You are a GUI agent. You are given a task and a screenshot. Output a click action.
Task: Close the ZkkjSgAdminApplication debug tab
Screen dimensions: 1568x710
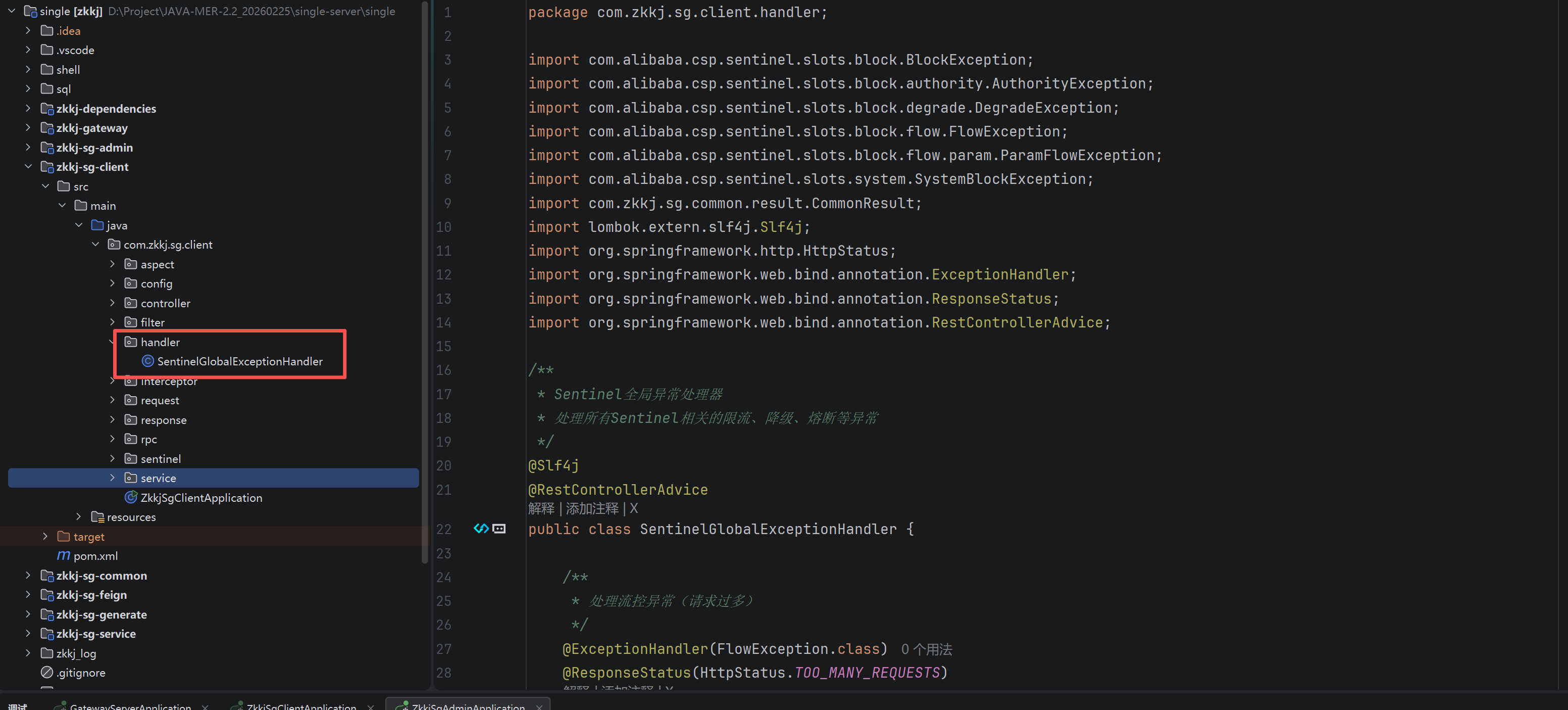[539, 706]
